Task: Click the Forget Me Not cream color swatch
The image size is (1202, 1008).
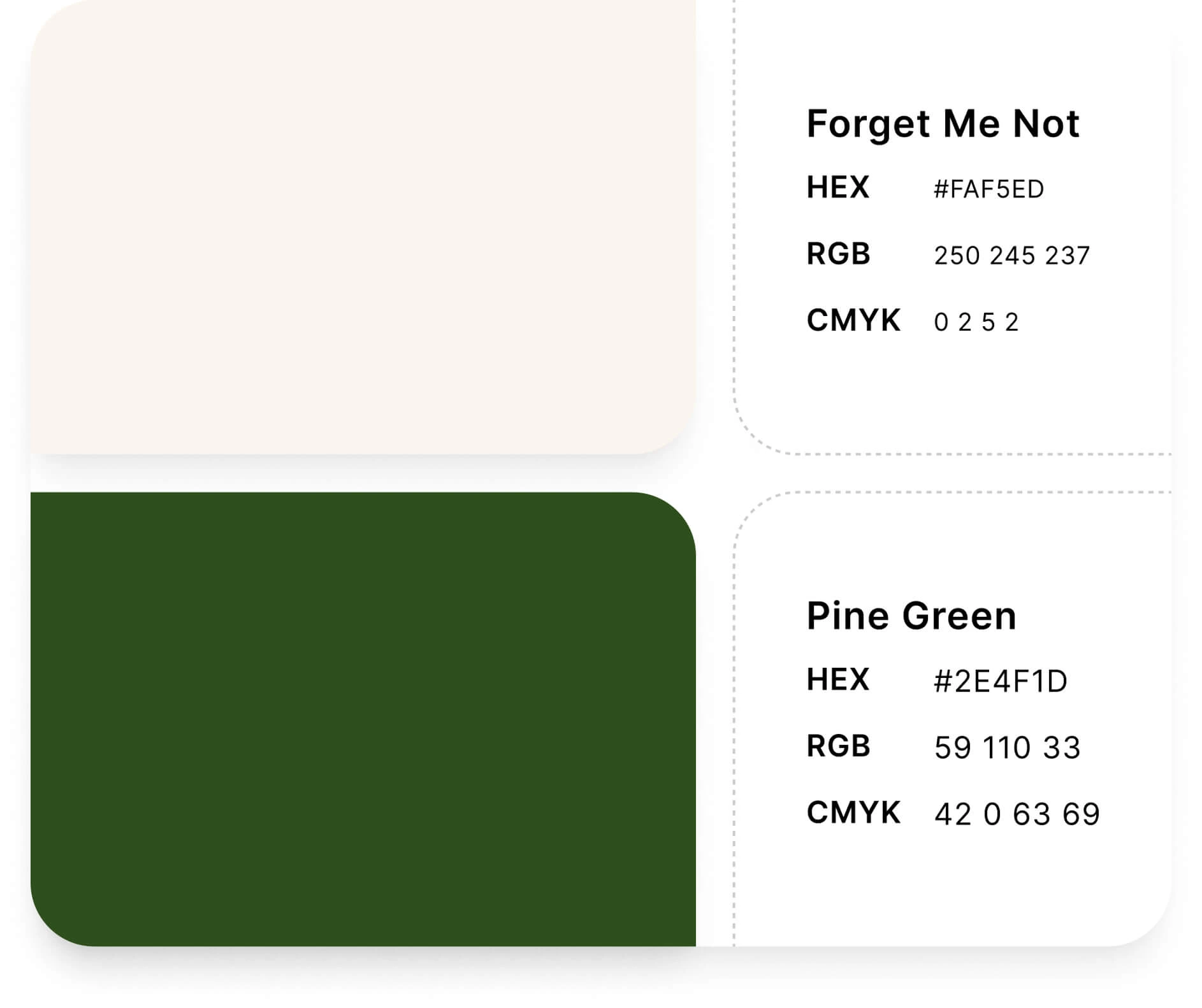Action: pyautogui.click(x=363, y=226)
